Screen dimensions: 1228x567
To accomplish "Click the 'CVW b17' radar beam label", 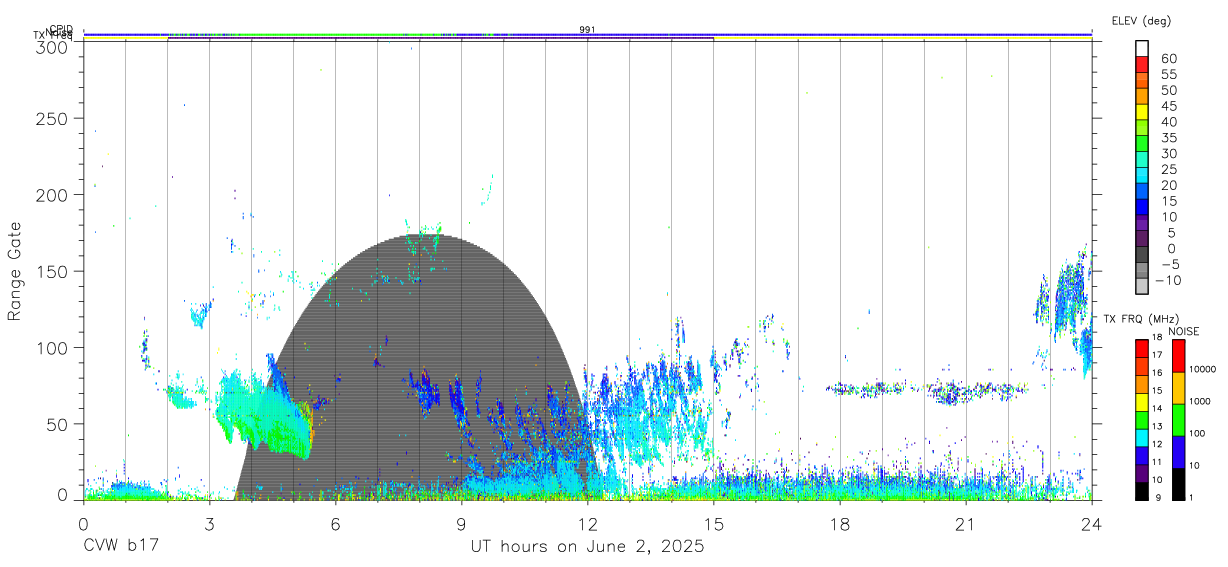I will [x=121, y=547].
